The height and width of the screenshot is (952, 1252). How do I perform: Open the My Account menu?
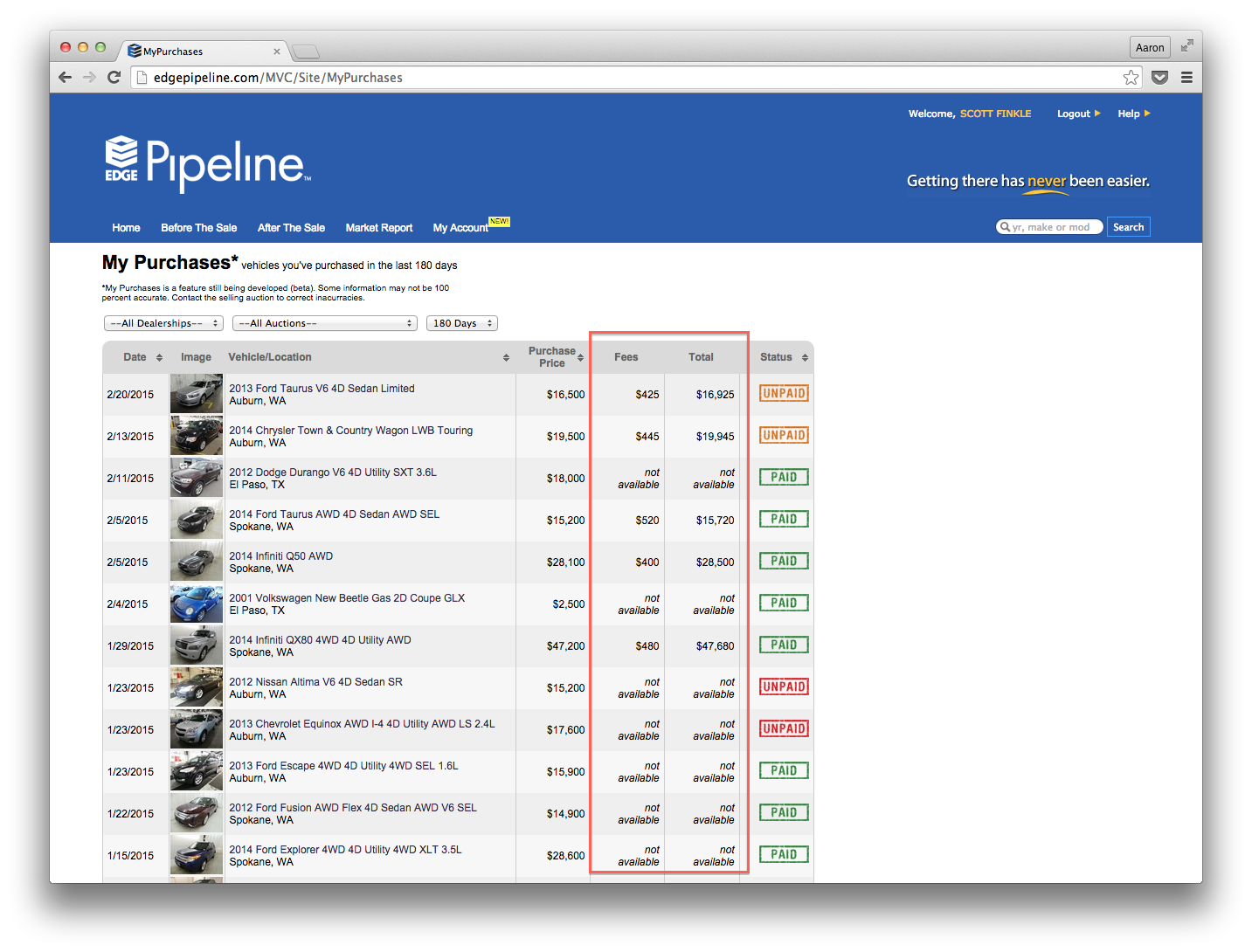460,228
